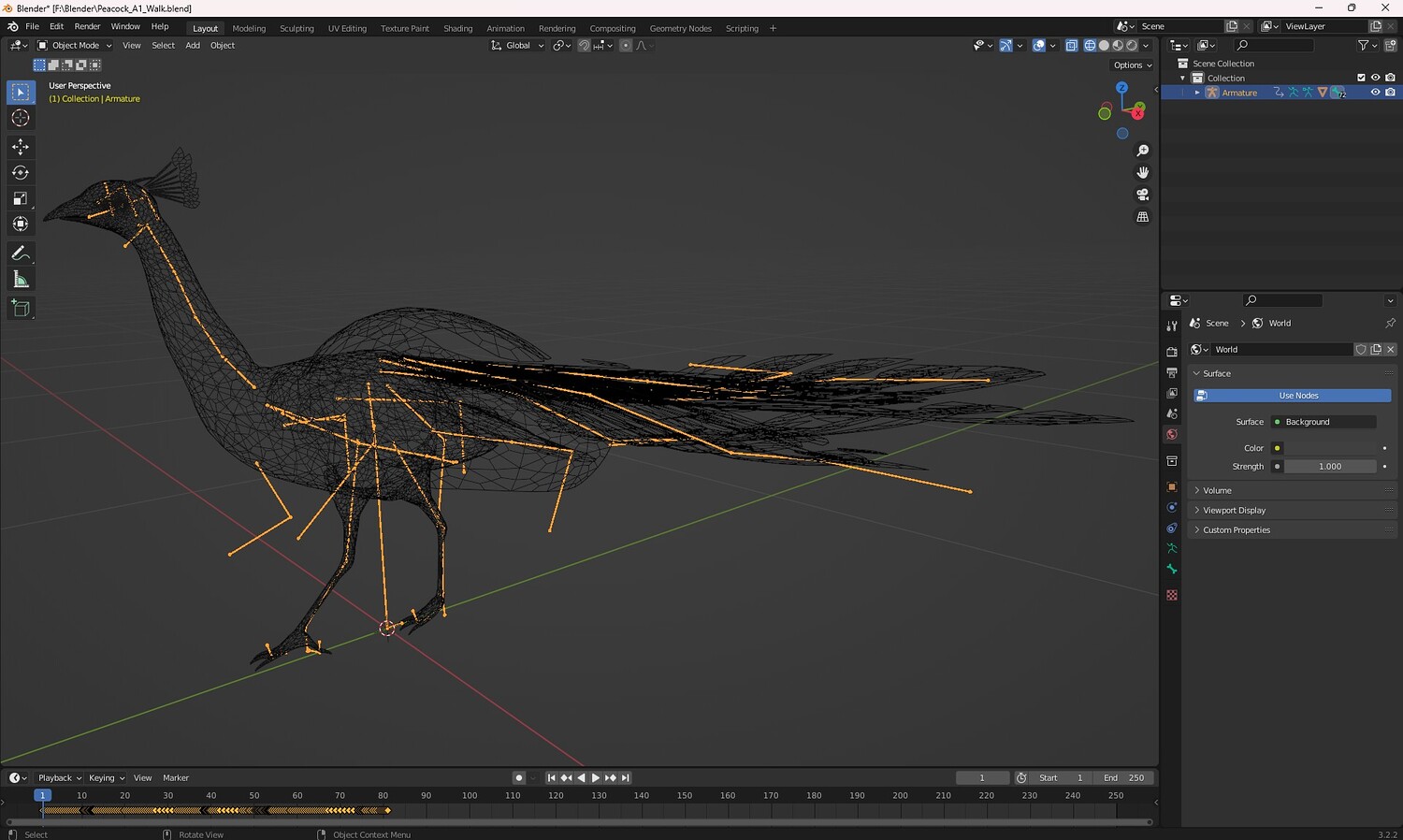Open the Object Mode dropdown
The image size is (1403, 840).
[x=75, y=45]
